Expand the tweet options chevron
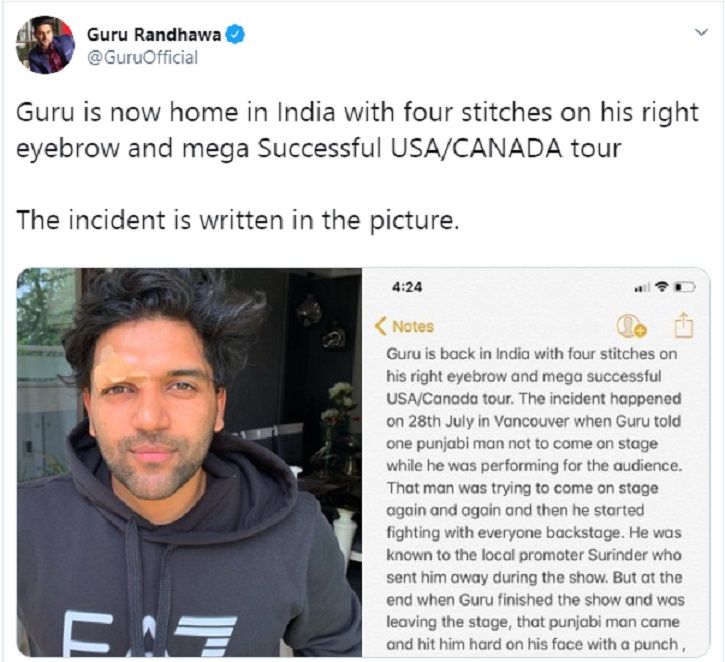The image size is (725, 662). [701, 32]
